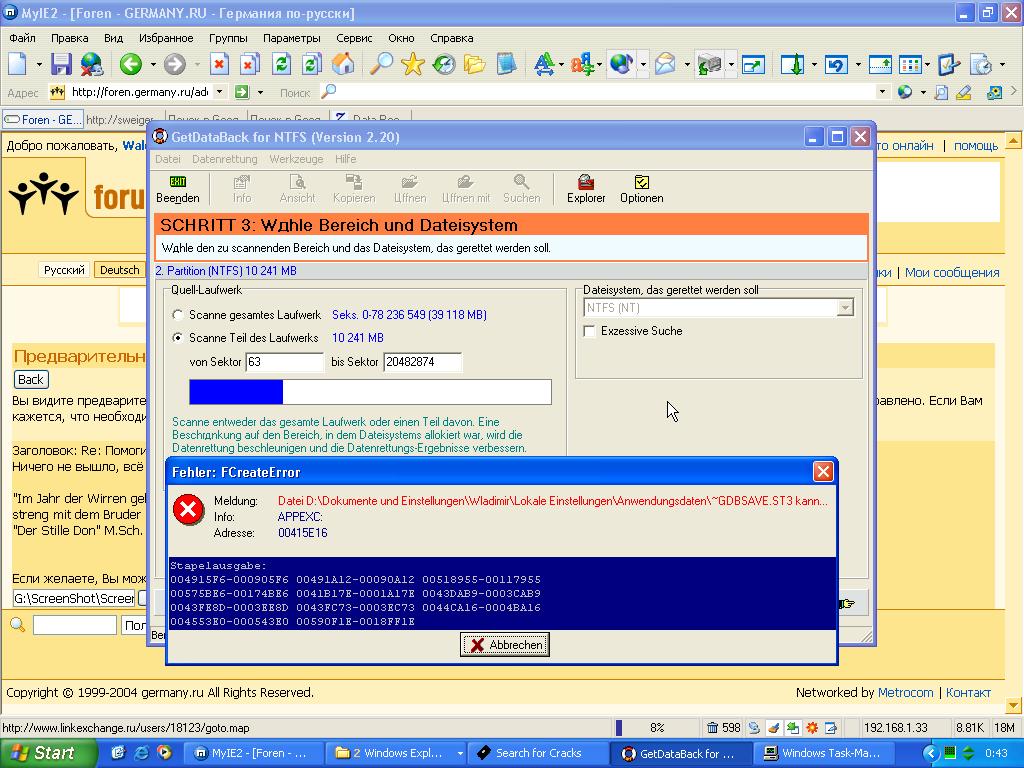
Task: Click the green Back arrow in MyIE2
Action: pyautogui.click(x=131, y=64)
